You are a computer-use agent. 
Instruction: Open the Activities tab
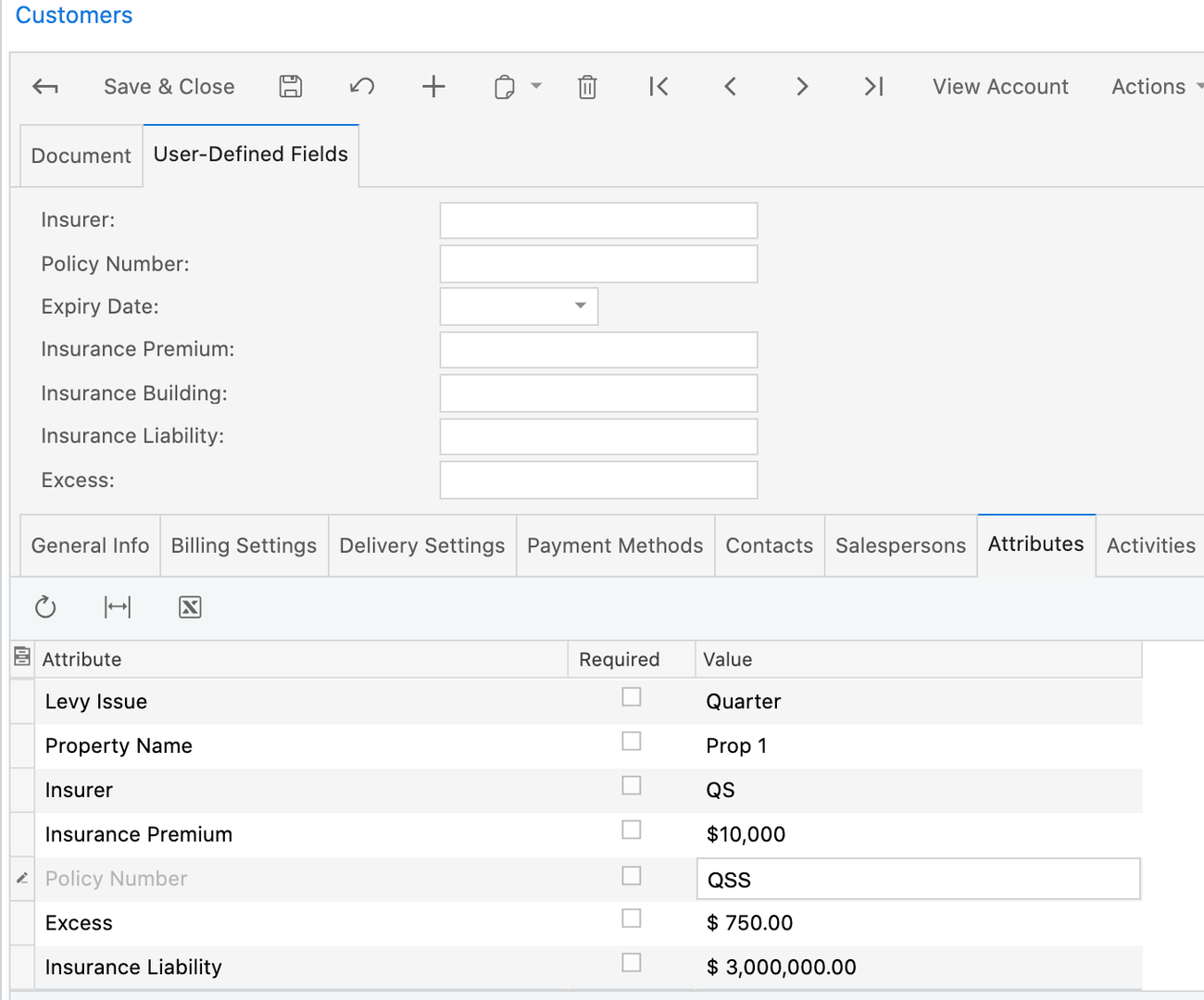tap(1151, 545)
